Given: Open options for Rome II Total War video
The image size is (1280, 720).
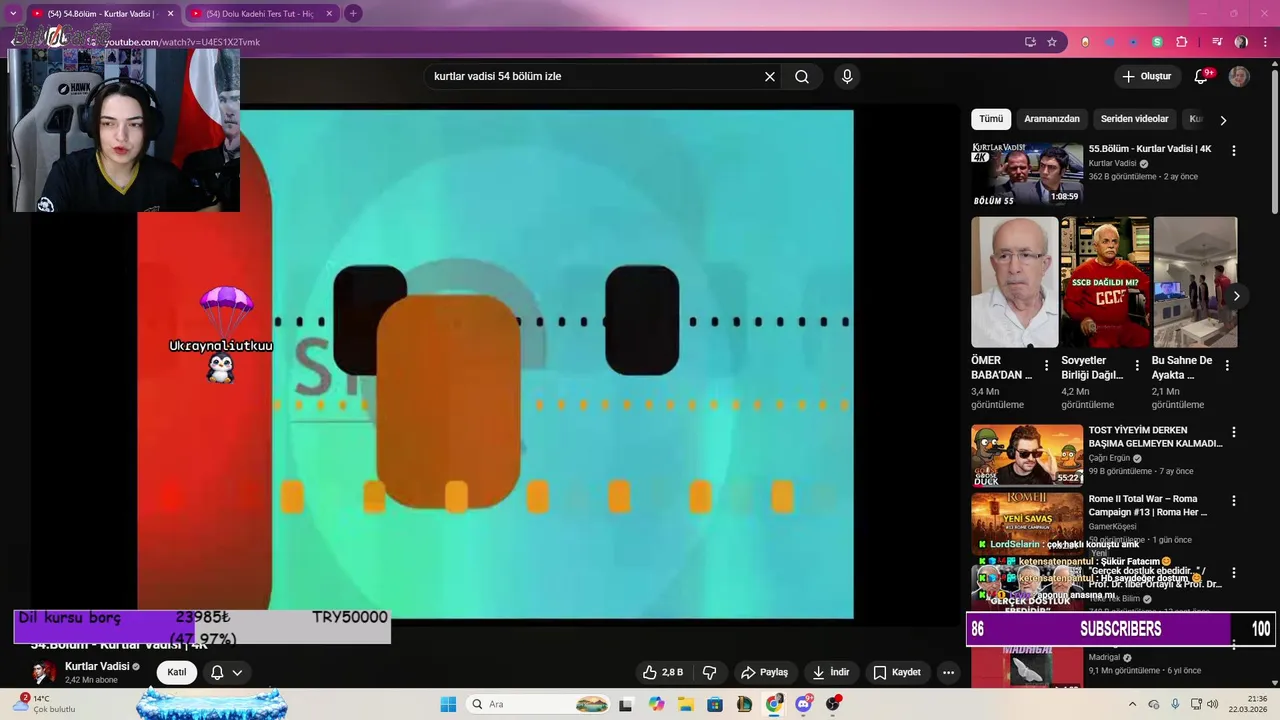Looking at the screenshot, I should coord(1233,500).
